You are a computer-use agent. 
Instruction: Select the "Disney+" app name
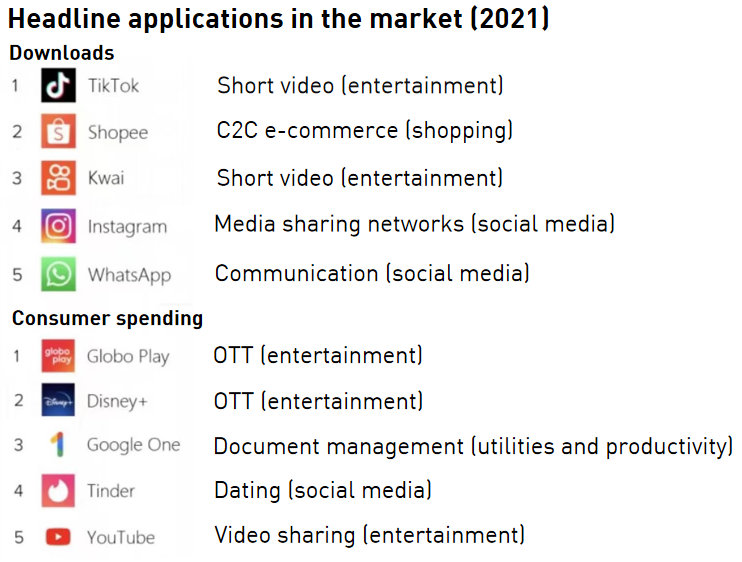(117, 402)
